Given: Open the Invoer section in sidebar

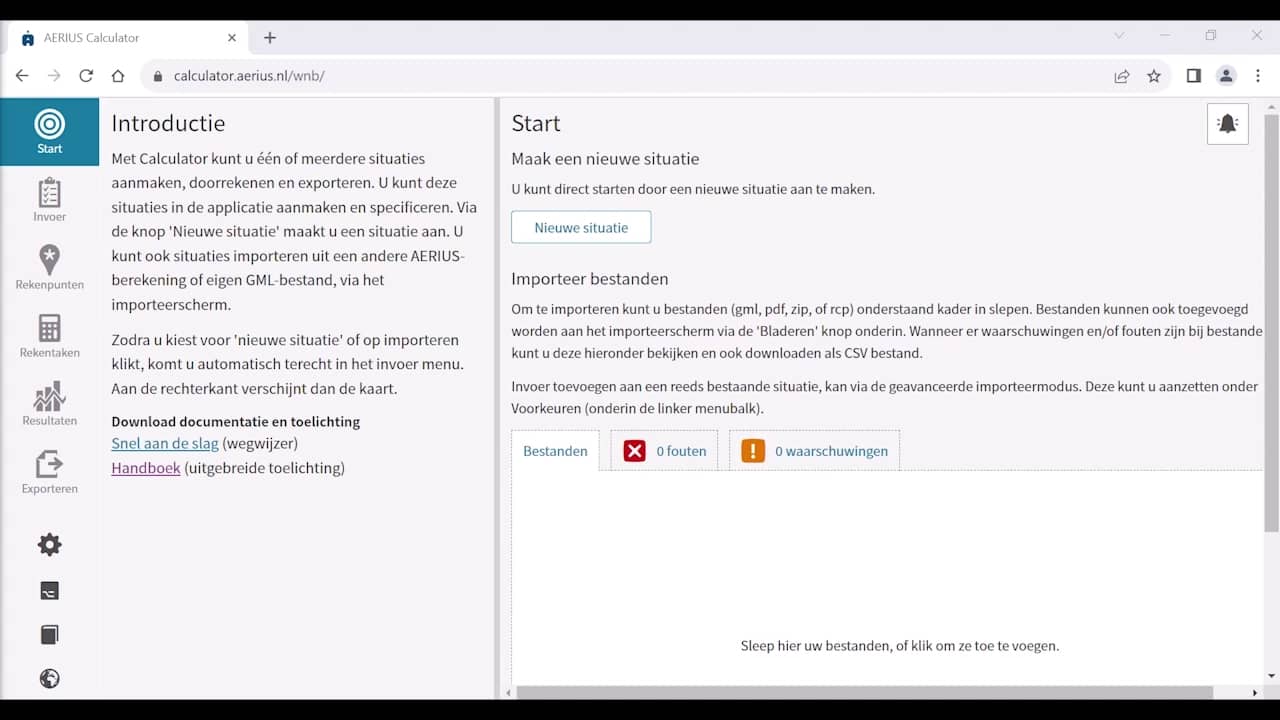Looking at the screenshot, I should 49,200.
